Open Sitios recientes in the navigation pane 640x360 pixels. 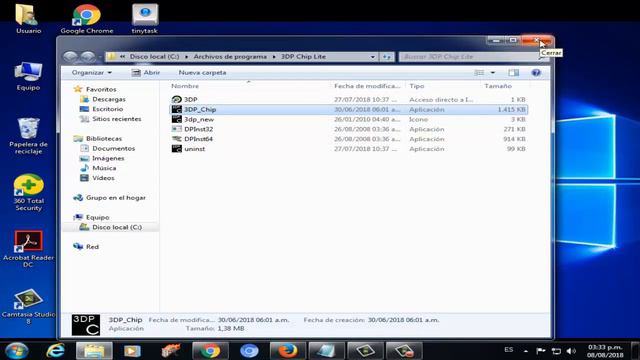(117, 119)
